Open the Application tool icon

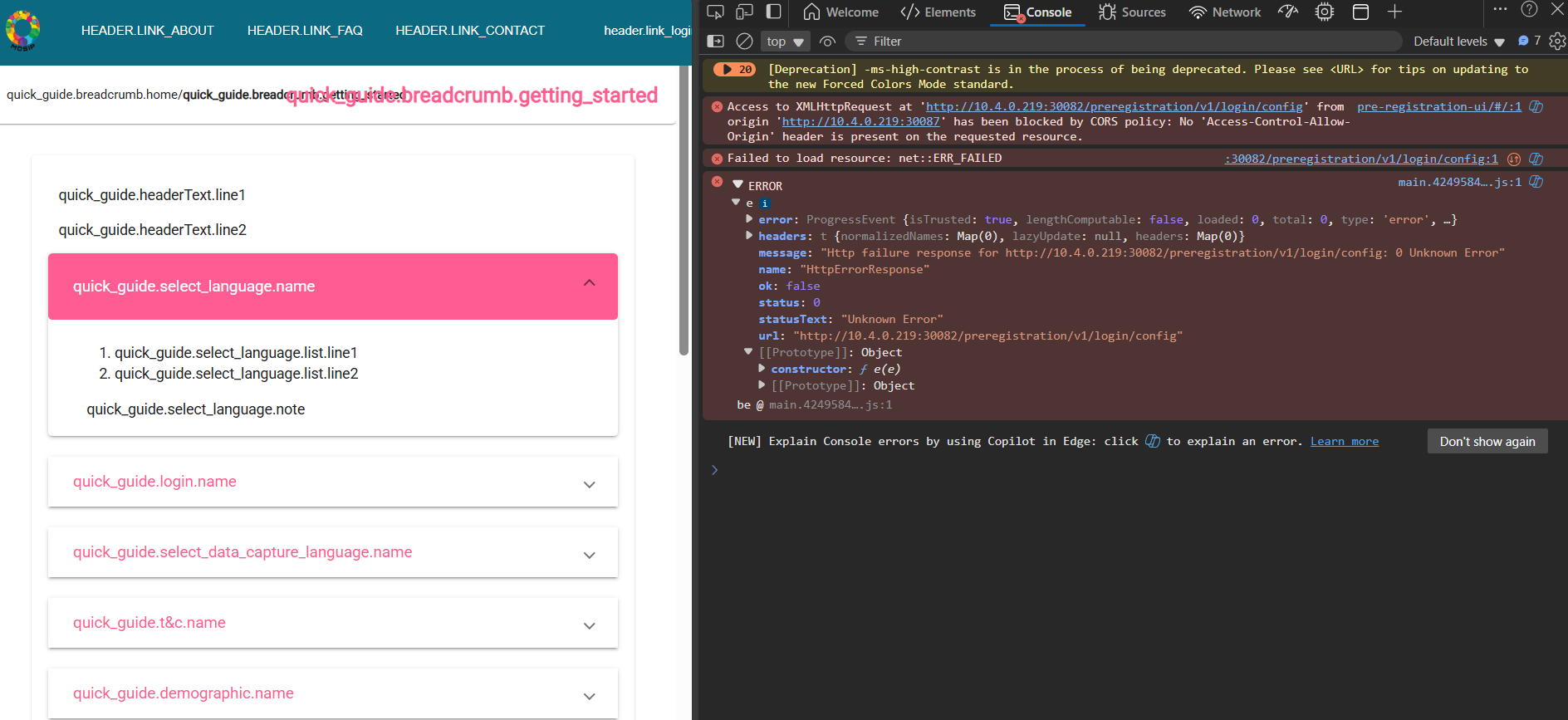(x=1360, y=12)
